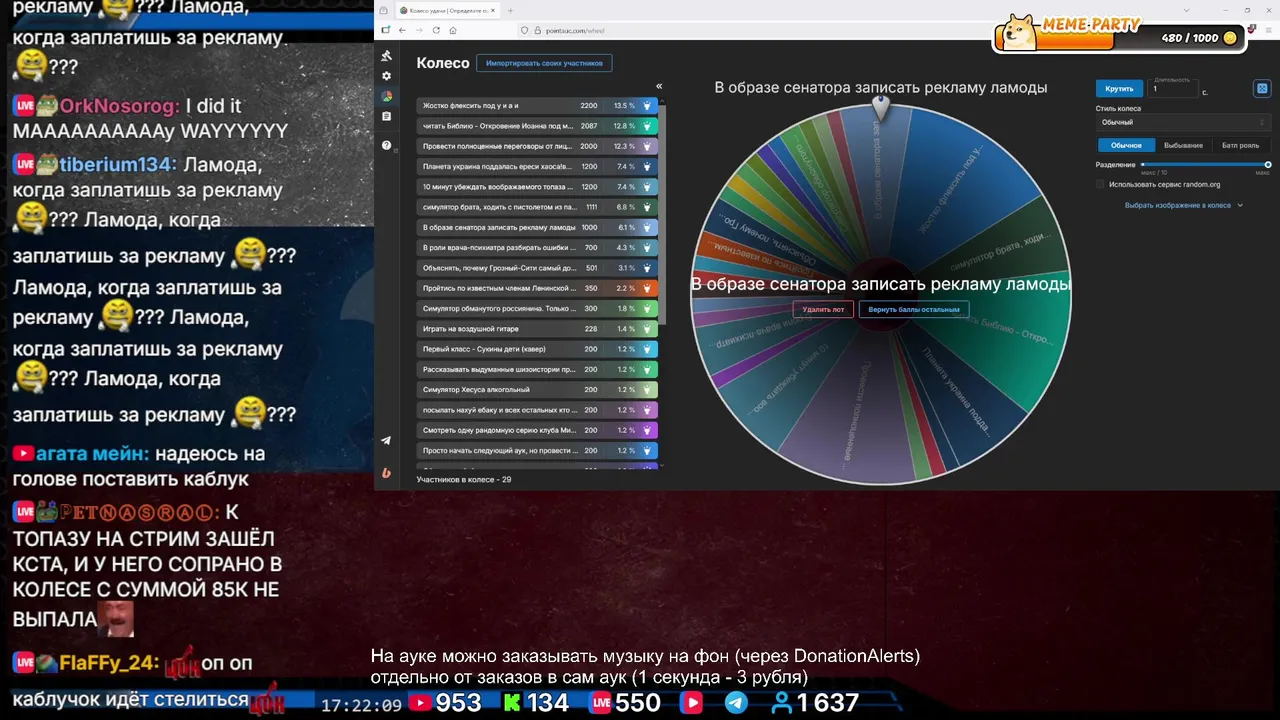Click lot Симулятор обманутого россиянина
Screen dimensions: 1280x720
498,308
